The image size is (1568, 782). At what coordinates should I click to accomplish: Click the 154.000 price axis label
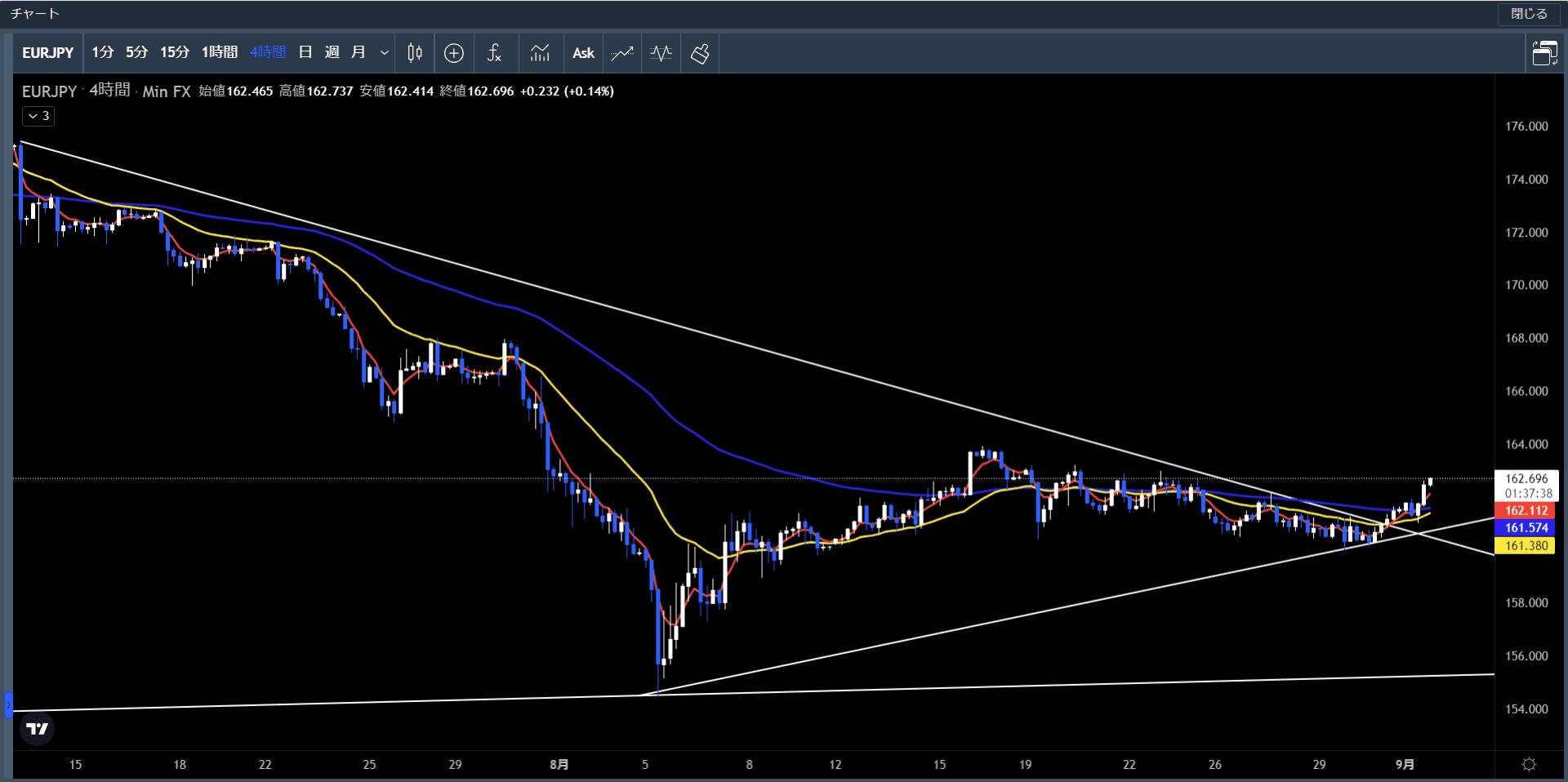[1526, 709]
